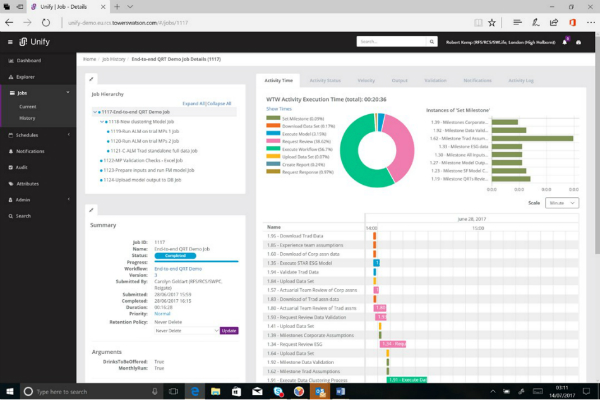Click the browser share icon
Image resolution: width=600 pixels, height=400 pixels.
(554, 23)
